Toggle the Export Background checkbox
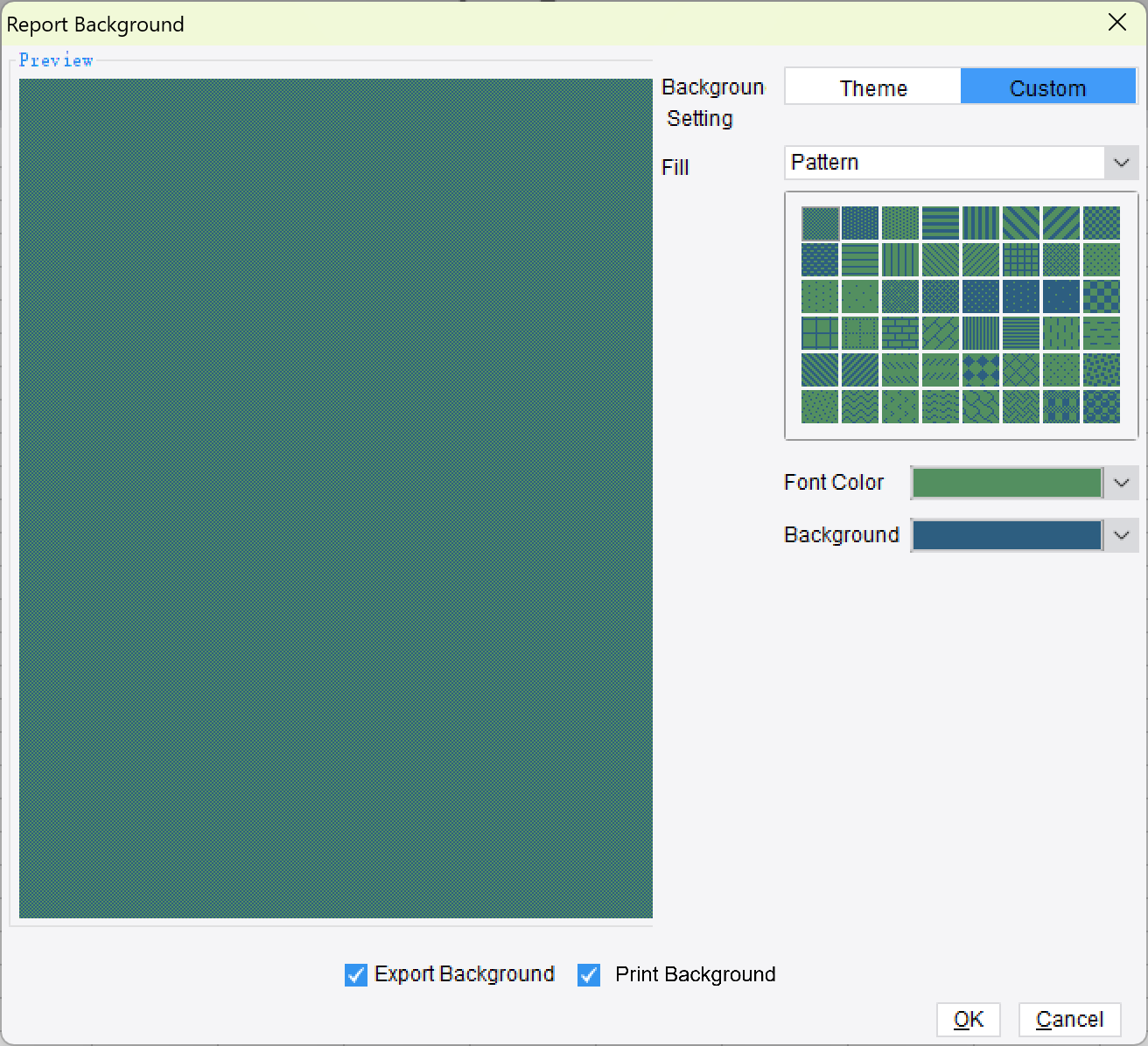Viewport: 1148px width, 1046px height. pos(356,974)
